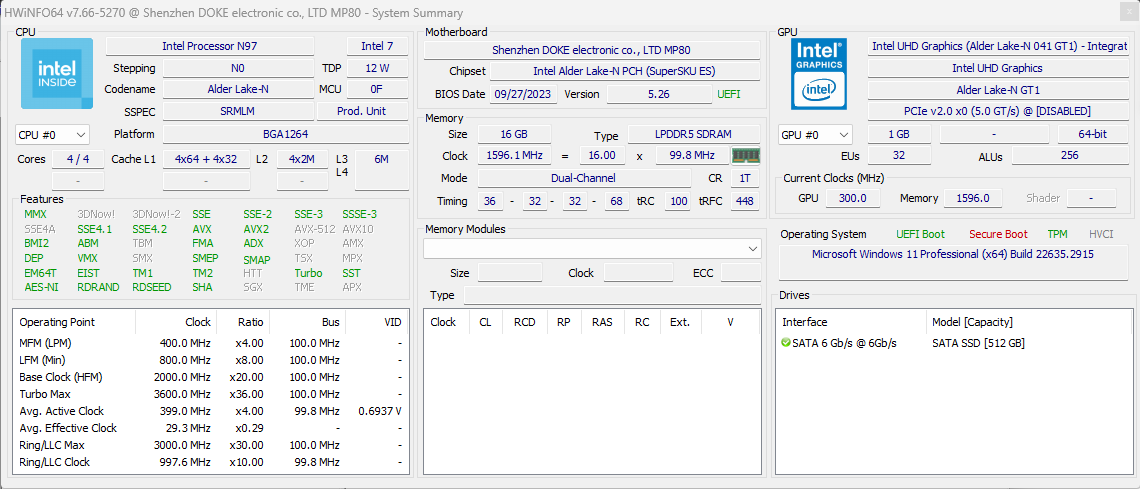This screenshot has height=489, width=1140.
Task: Click the Operating Point column header
Action: [x=74, y=322]
